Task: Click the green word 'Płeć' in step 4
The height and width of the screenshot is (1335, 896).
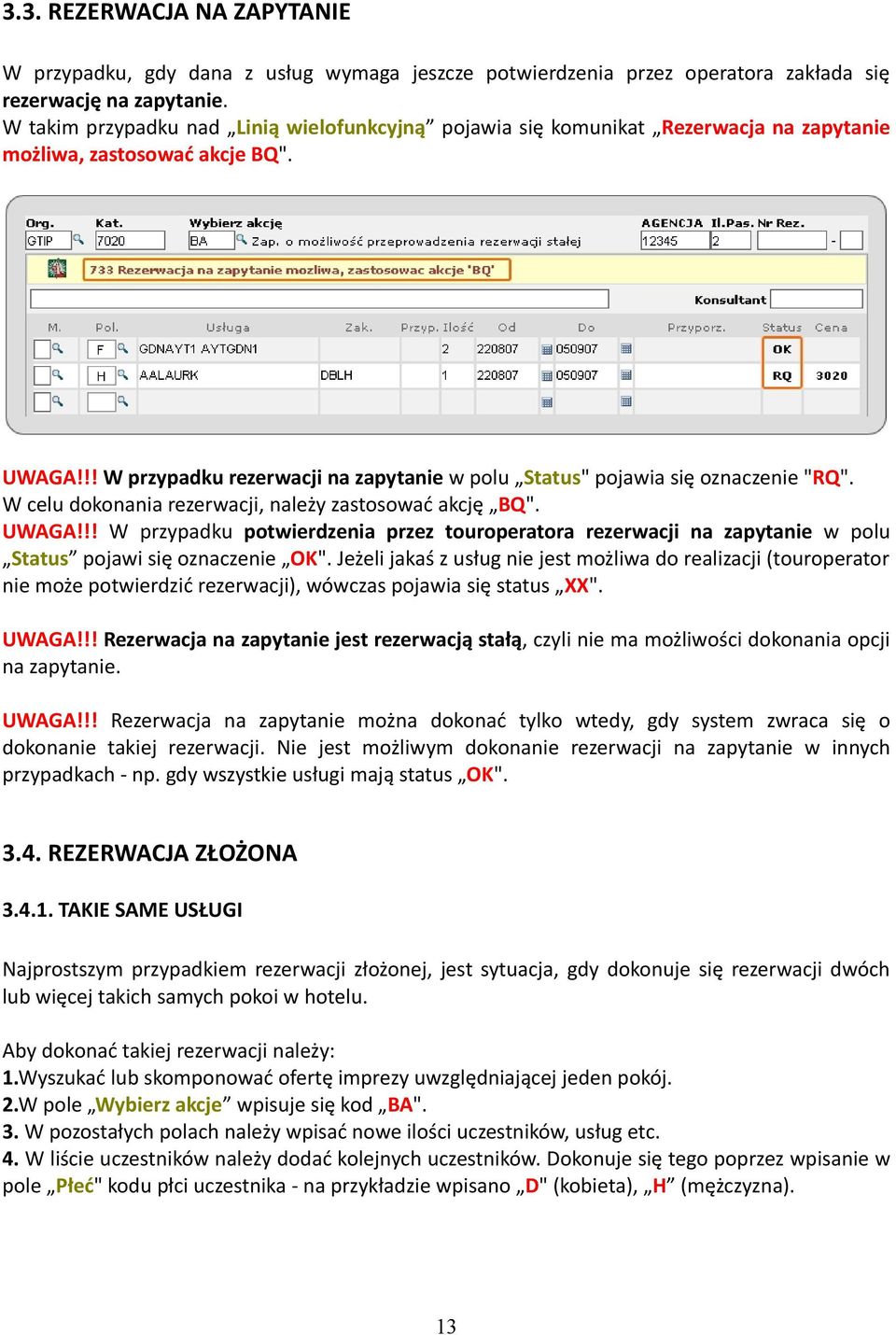Action: click(75, 1186)
